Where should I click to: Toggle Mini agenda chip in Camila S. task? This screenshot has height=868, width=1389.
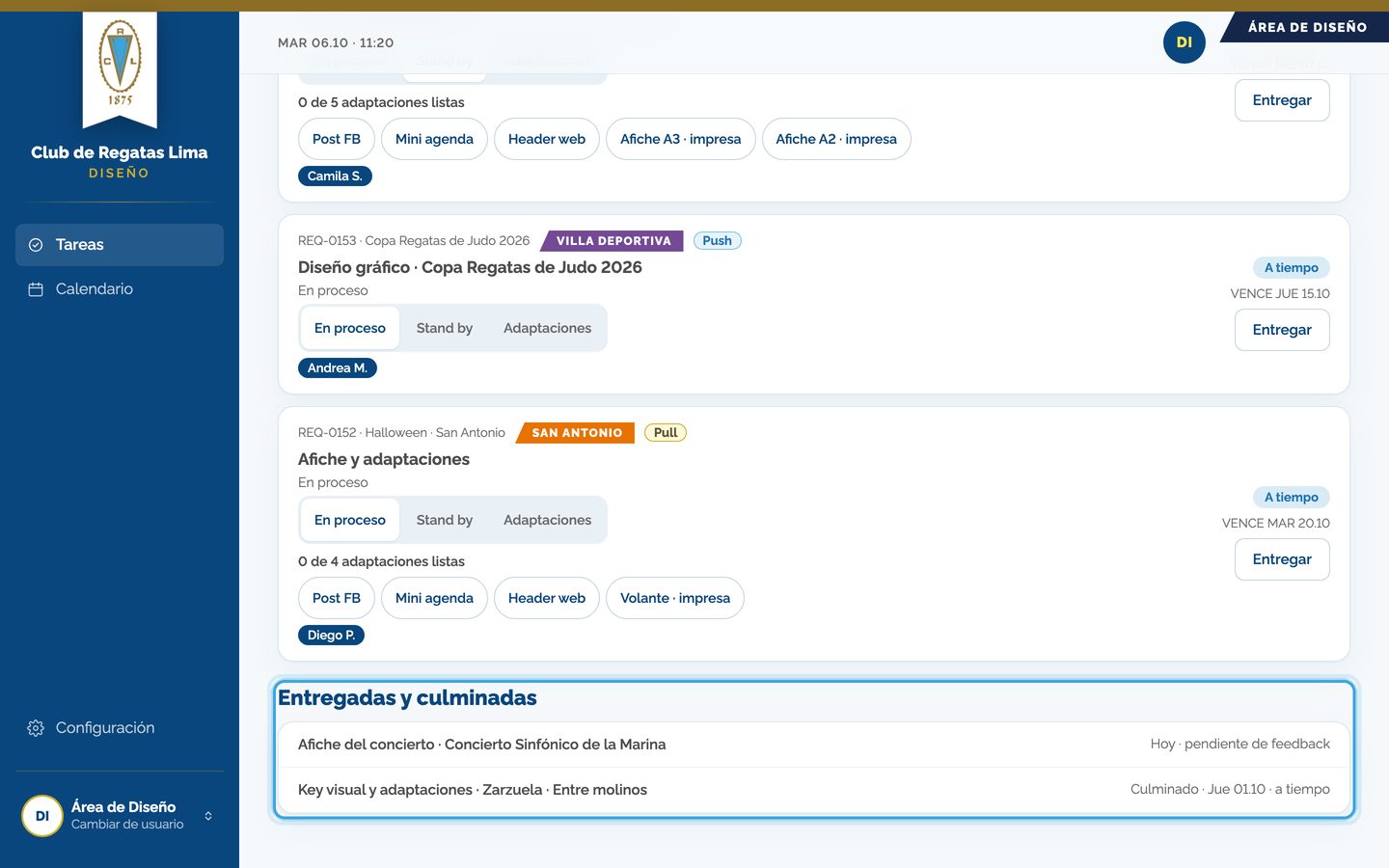tap(434, 139)
